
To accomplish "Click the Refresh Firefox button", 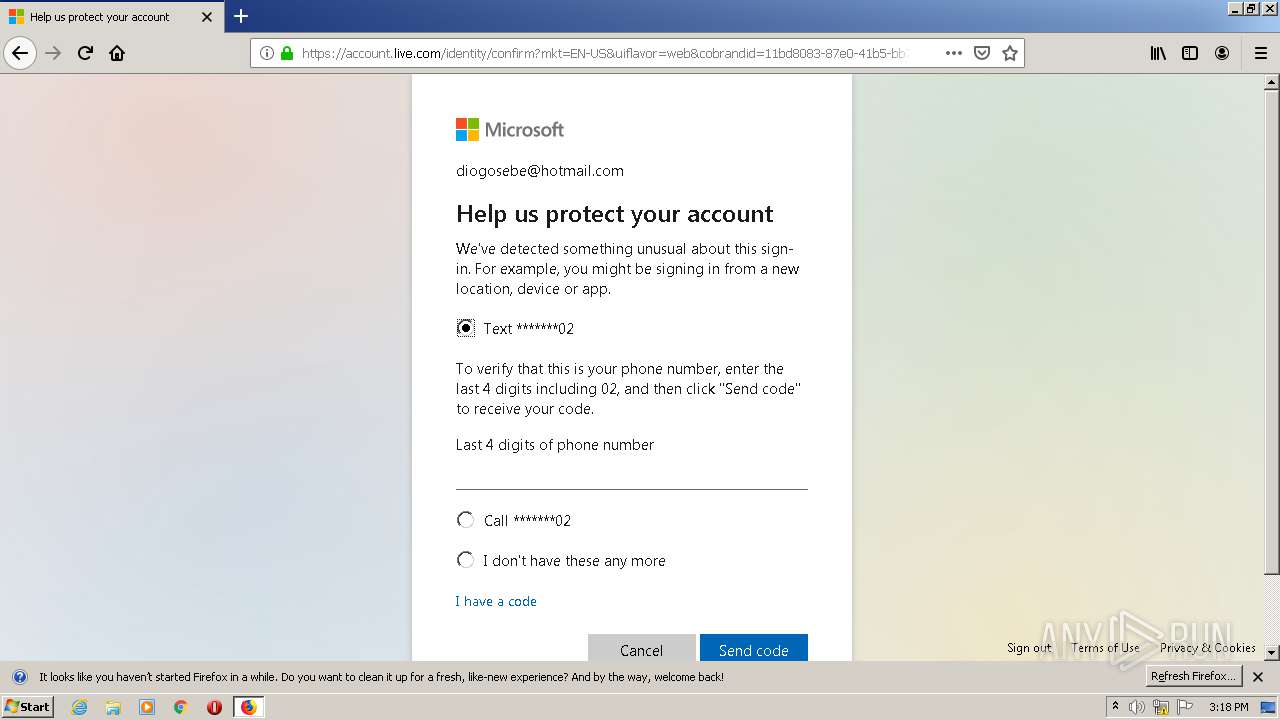I will (x=1193, y=676).
